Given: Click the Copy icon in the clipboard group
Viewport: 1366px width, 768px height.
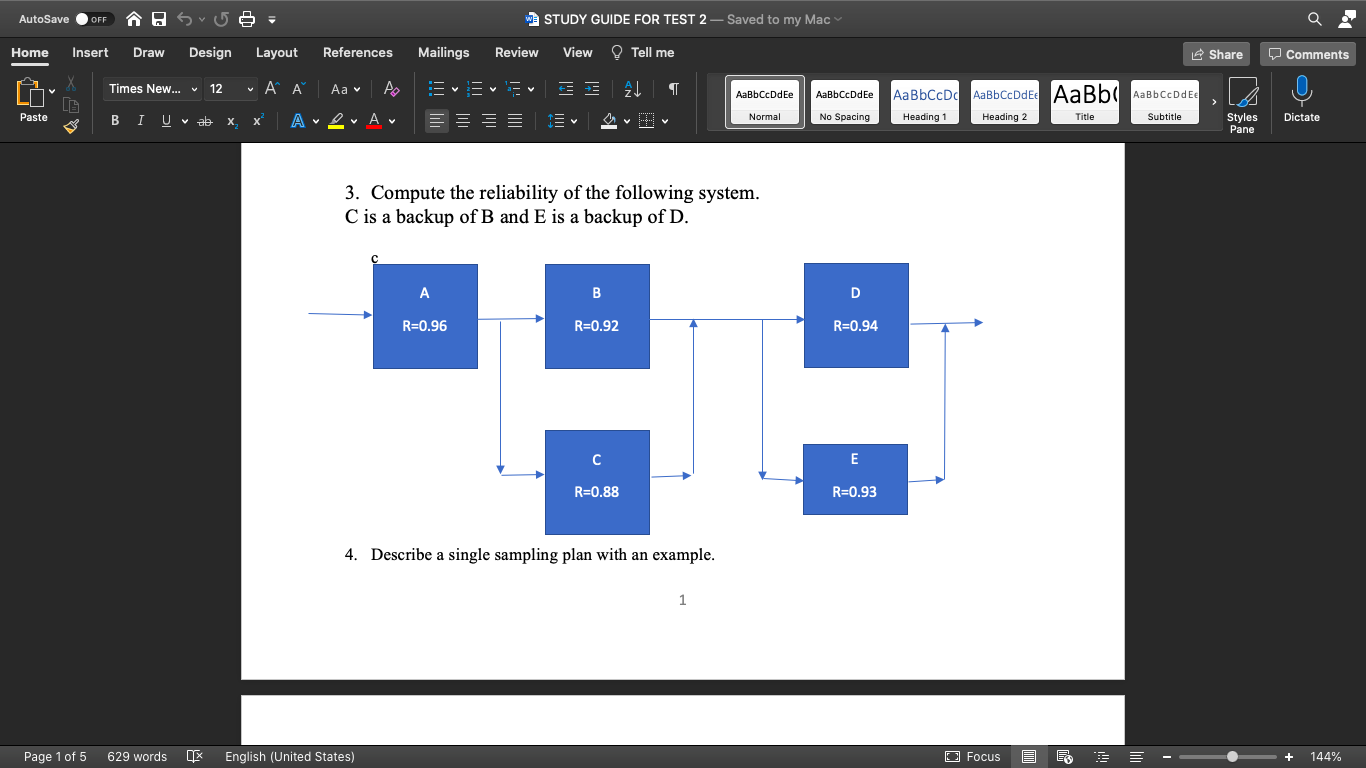Looking at the screenshot, I should point(71,105).
